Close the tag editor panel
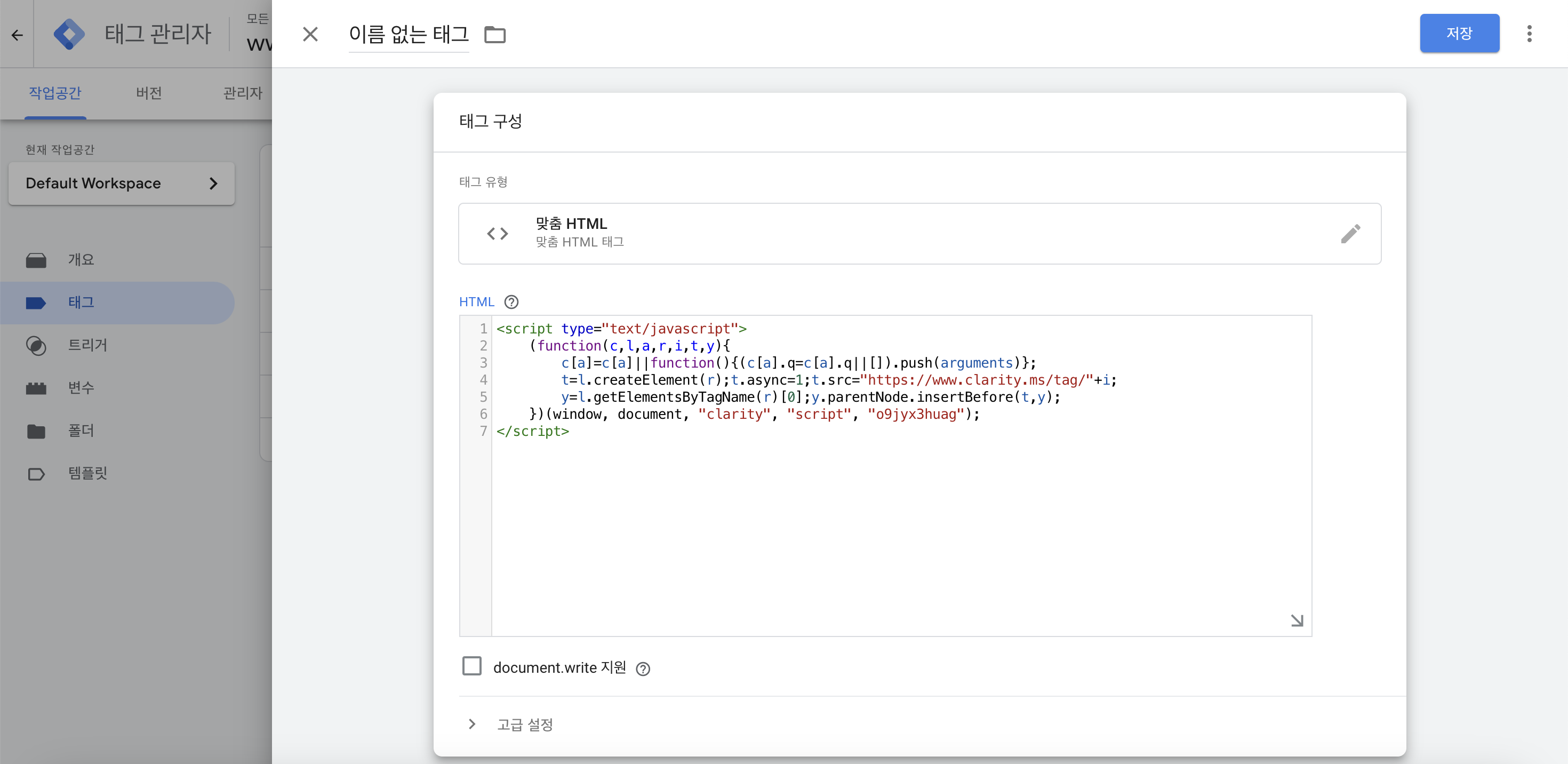The height and width of the screenshot is (764, 1568). [x=310, y=34]
